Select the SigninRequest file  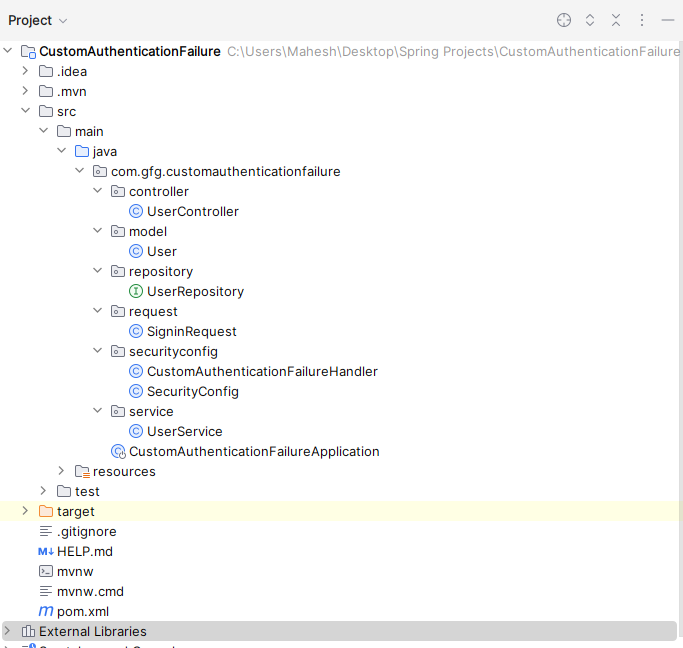(x=192, y=331)
